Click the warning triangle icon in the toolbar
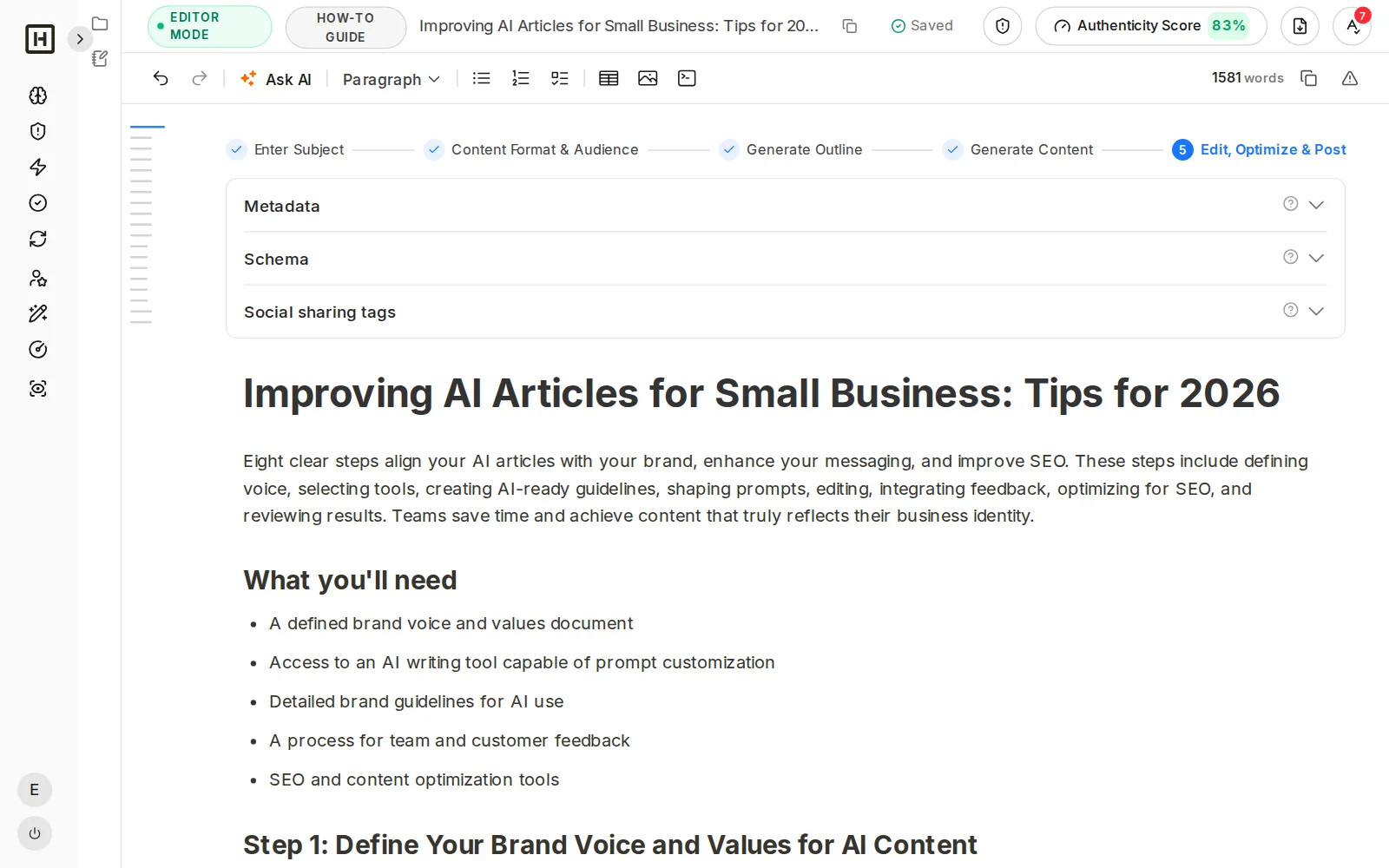Image resolution: width=1389 pixels, height=868 pixels. (x=1350, y=78)
